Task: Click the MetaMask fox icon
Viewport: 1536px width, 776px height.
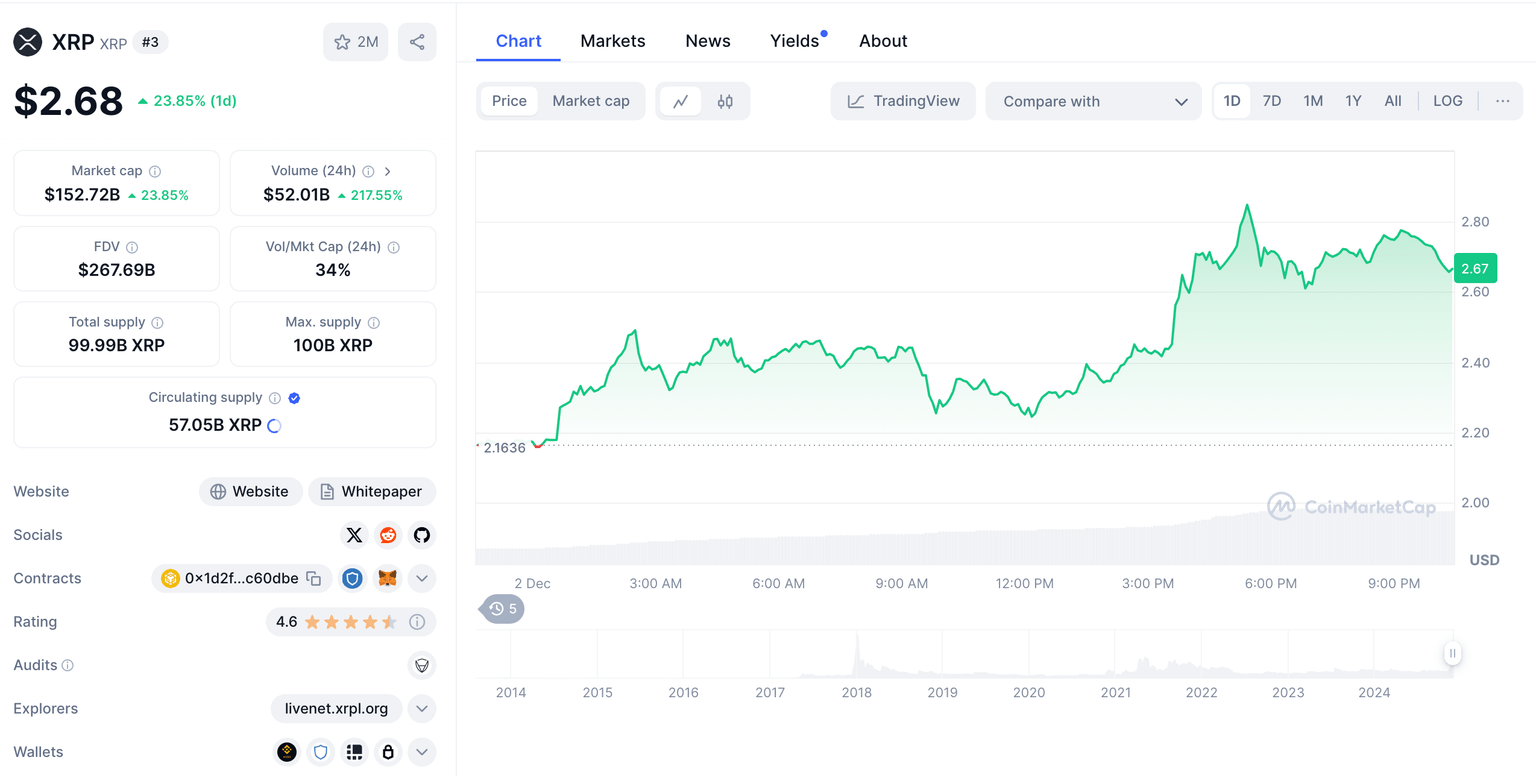Action: 387,578
